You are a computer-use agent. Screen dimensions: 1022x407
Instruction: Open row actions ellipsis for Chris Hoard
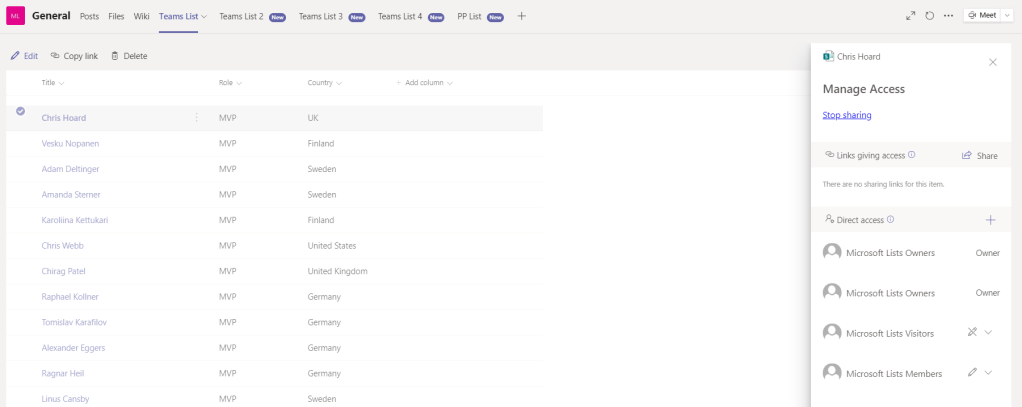point(196,118)
